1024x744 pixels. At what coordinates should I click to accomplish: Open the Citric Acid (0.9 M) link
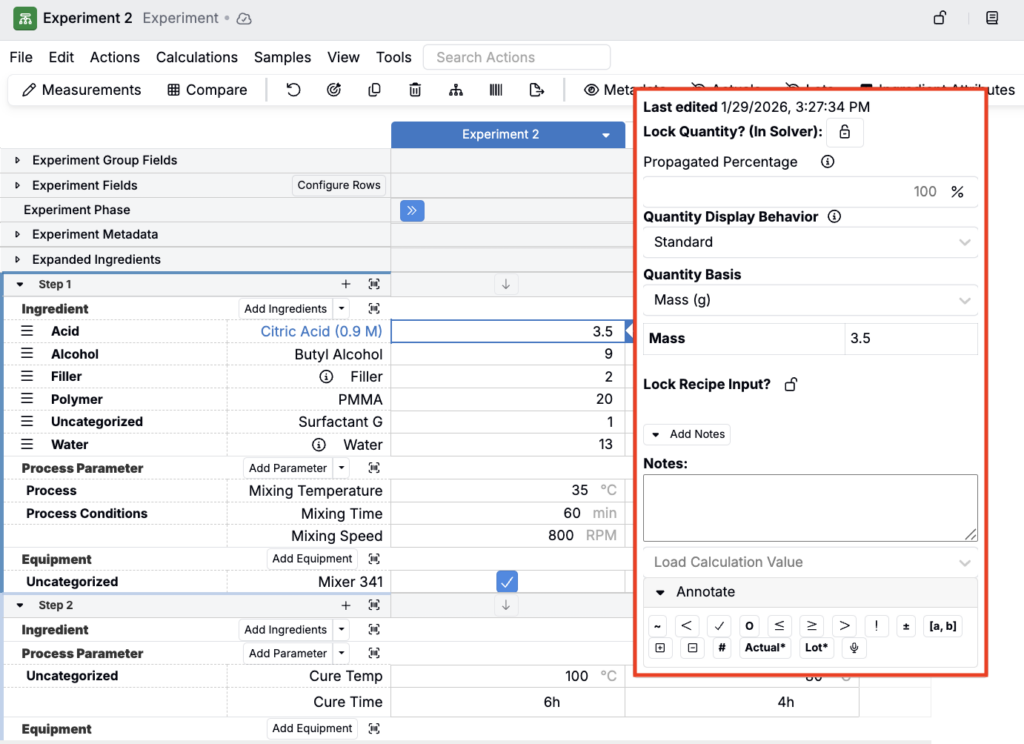(x=321, y=331)
